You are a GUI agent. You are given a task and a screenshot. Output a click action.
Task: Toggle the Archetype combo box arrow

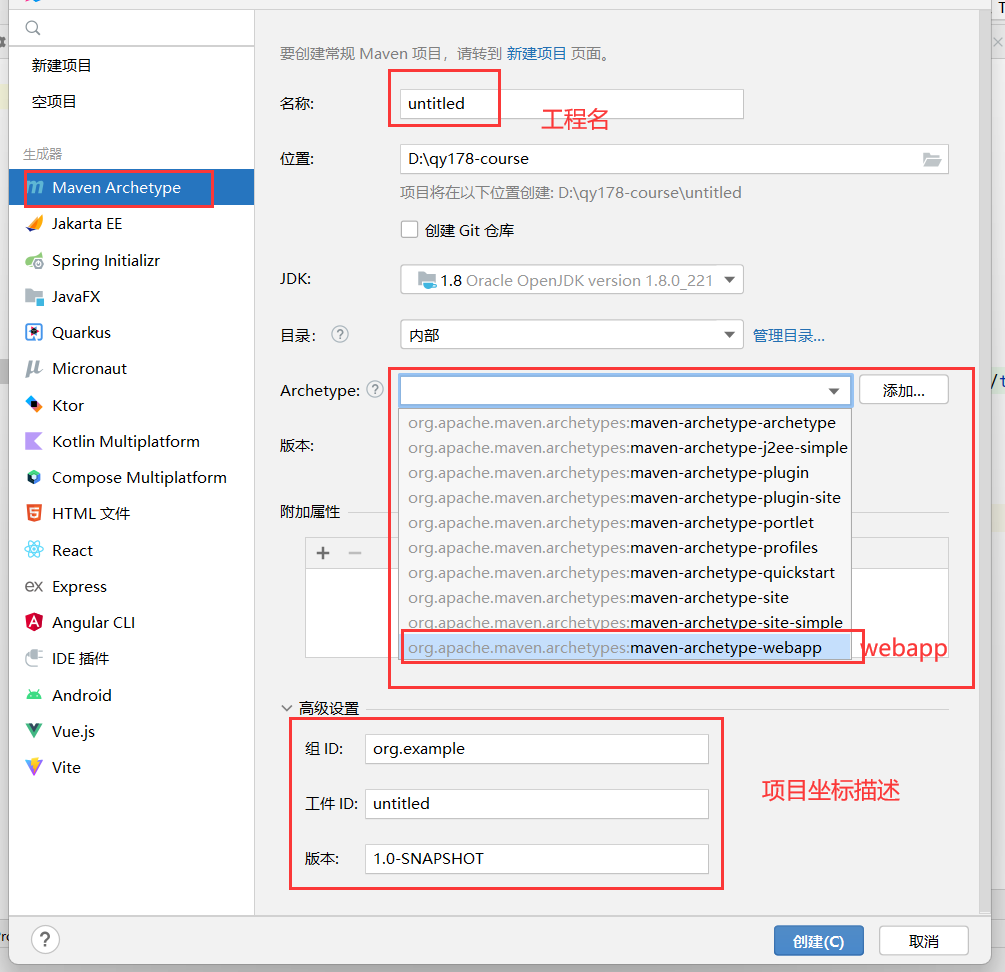coord(833,391)
